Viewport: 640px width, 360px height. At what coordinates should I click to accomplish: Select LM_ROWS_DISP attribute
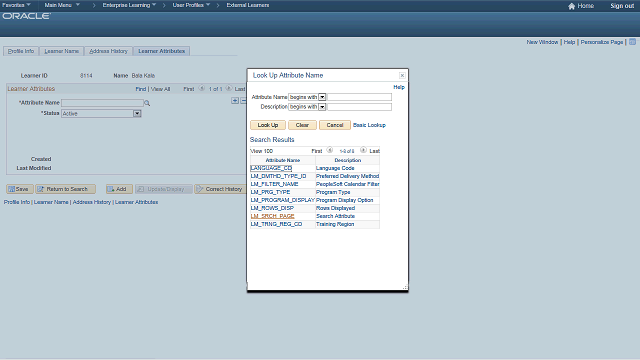[271, 208]
